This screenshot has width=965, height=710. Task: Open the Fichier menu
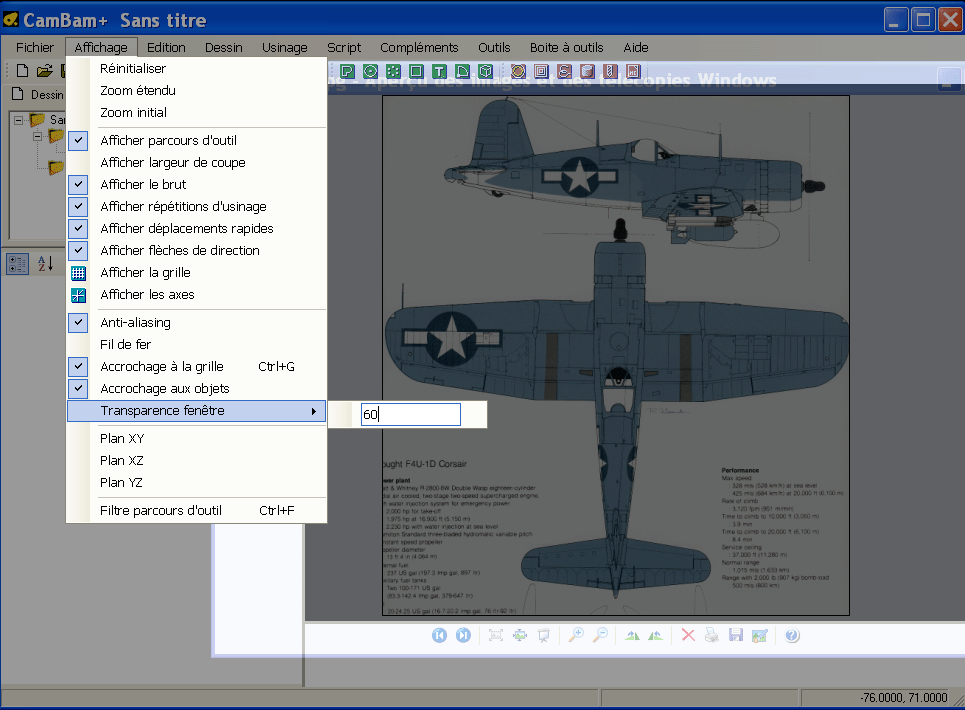point(34,47)
